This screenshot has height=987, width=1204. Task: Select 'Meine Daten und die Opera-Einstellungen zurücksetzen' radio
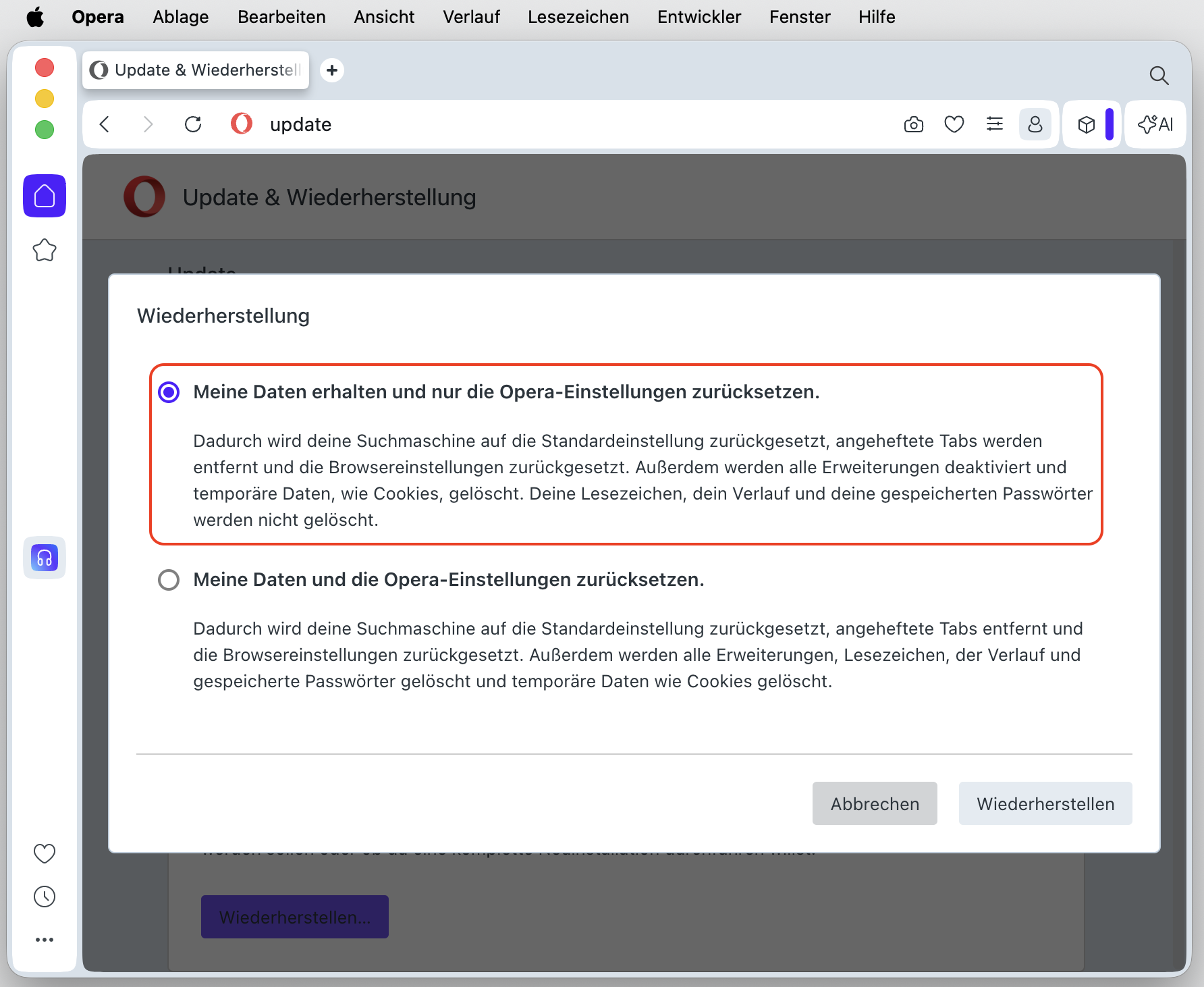tap(169, 580)
